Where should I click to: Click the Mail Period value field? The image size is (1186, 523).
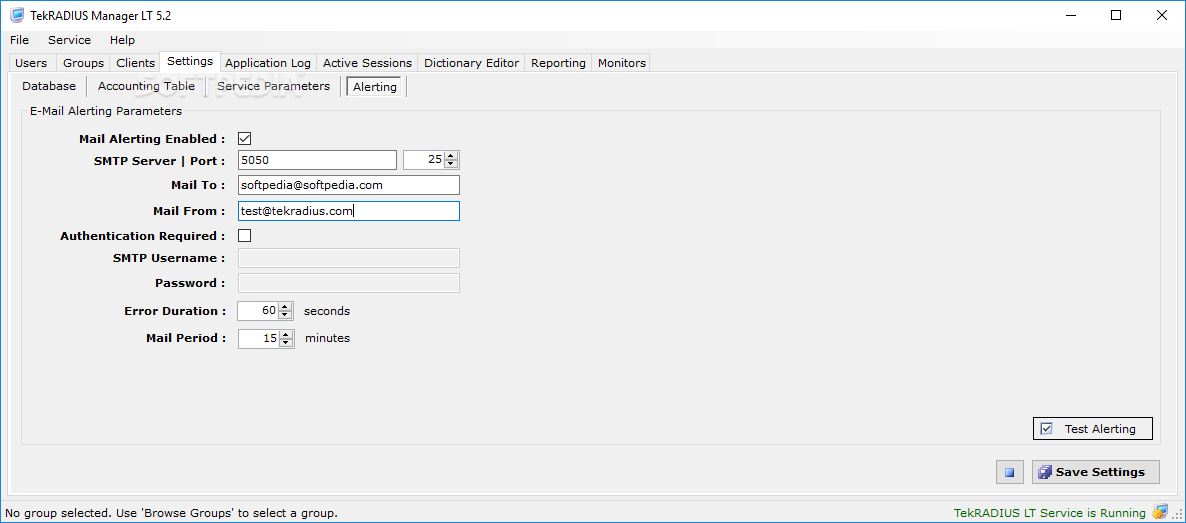[x=258, y=338]
